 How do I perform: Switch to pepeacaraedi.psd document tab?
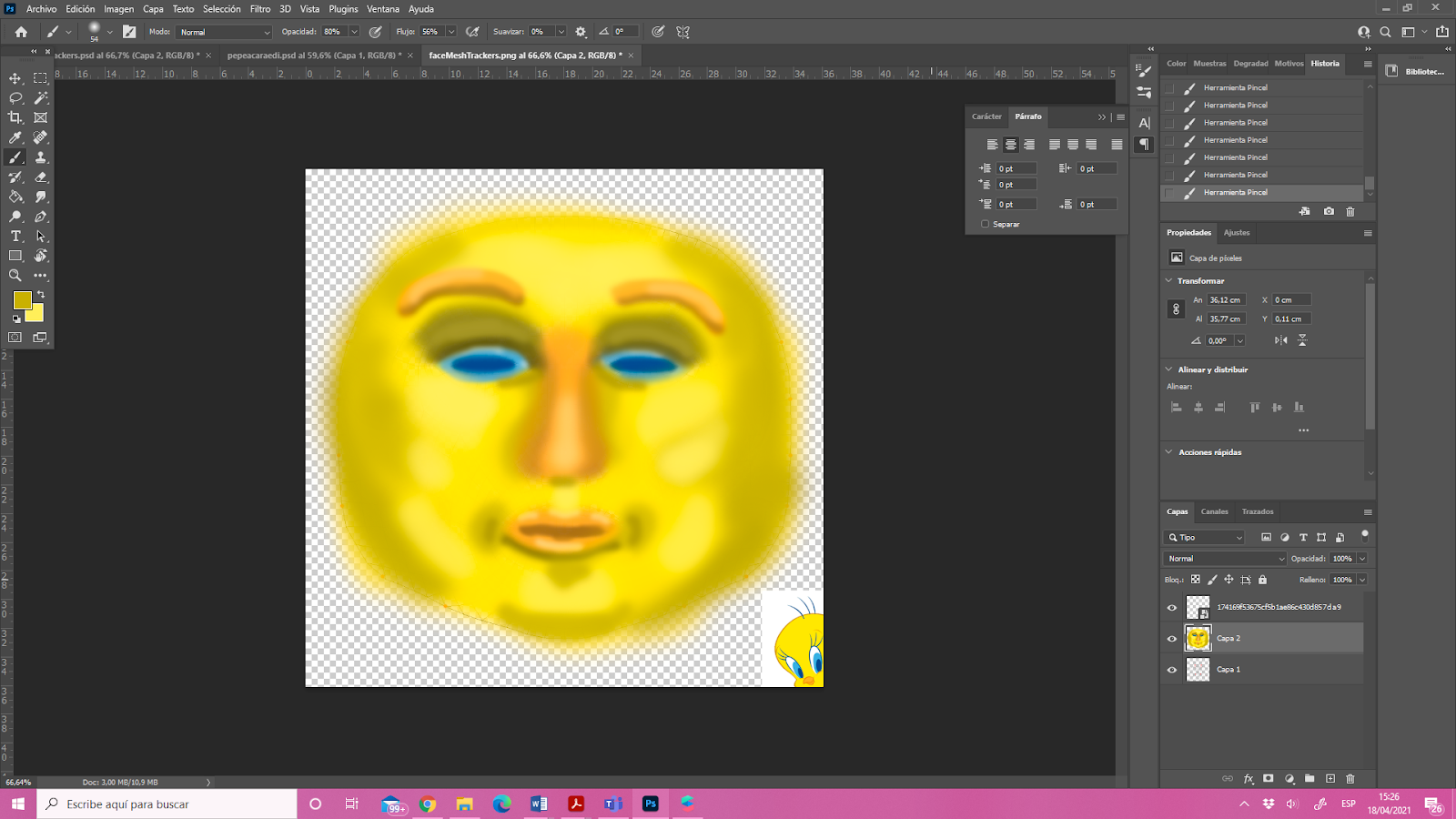[x=314, y=56]
